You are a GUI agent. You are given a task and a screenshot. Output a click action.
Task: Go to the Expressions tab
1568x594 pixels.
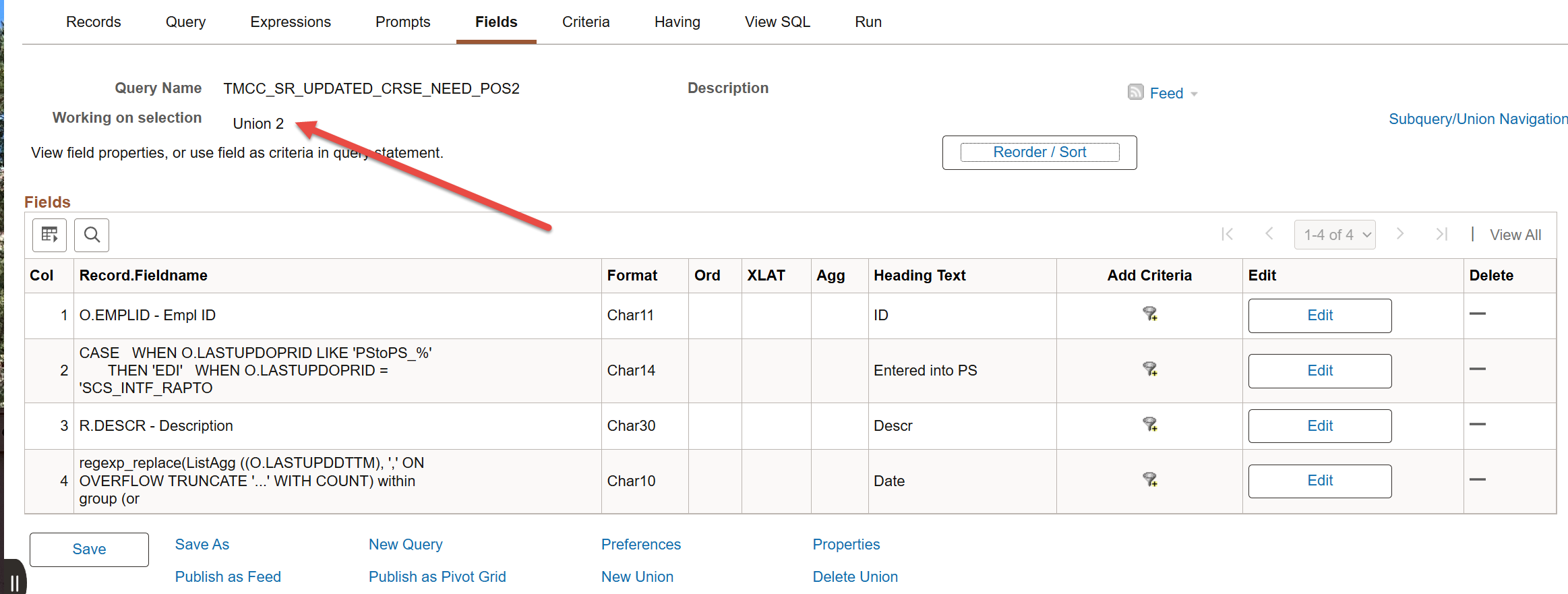(291, 22)
